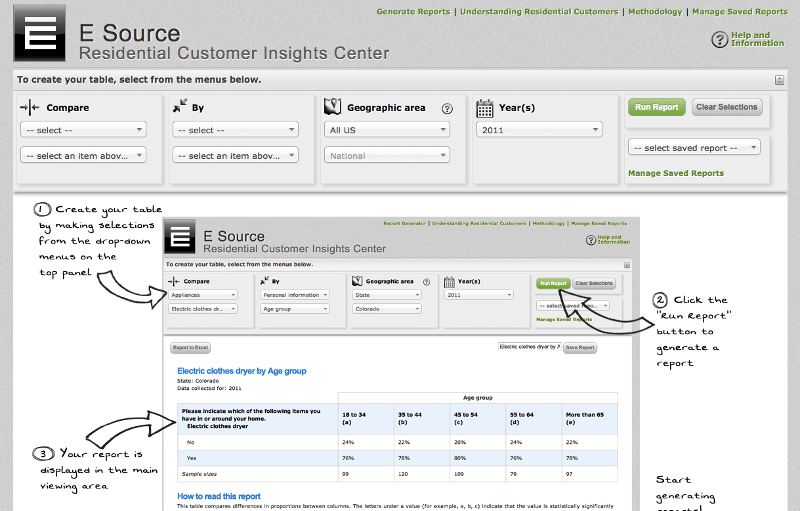Screen dimensions: 800x511
Task: Click the Residential Customer Insights Center title
Action: click(x=234, y=53)
